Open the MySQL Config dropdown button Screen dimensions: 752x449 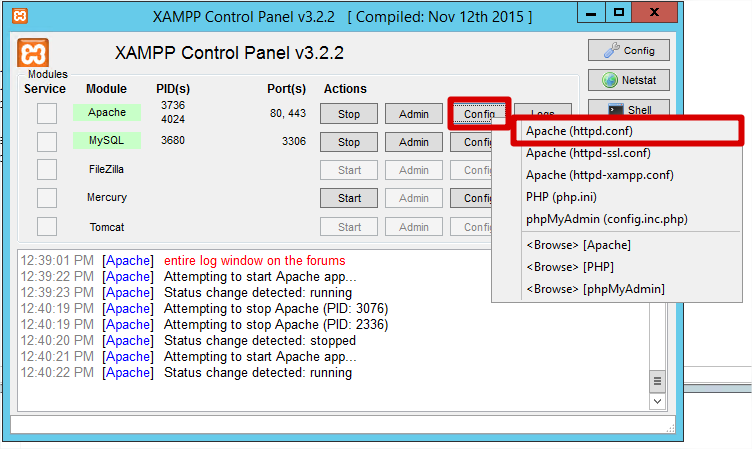[x=477, y=142]
